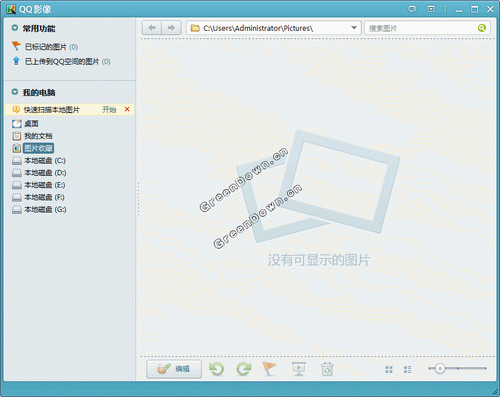Collapse the 常用功能 section
Viewport: 500px width, 397px height.
[15, 28]
